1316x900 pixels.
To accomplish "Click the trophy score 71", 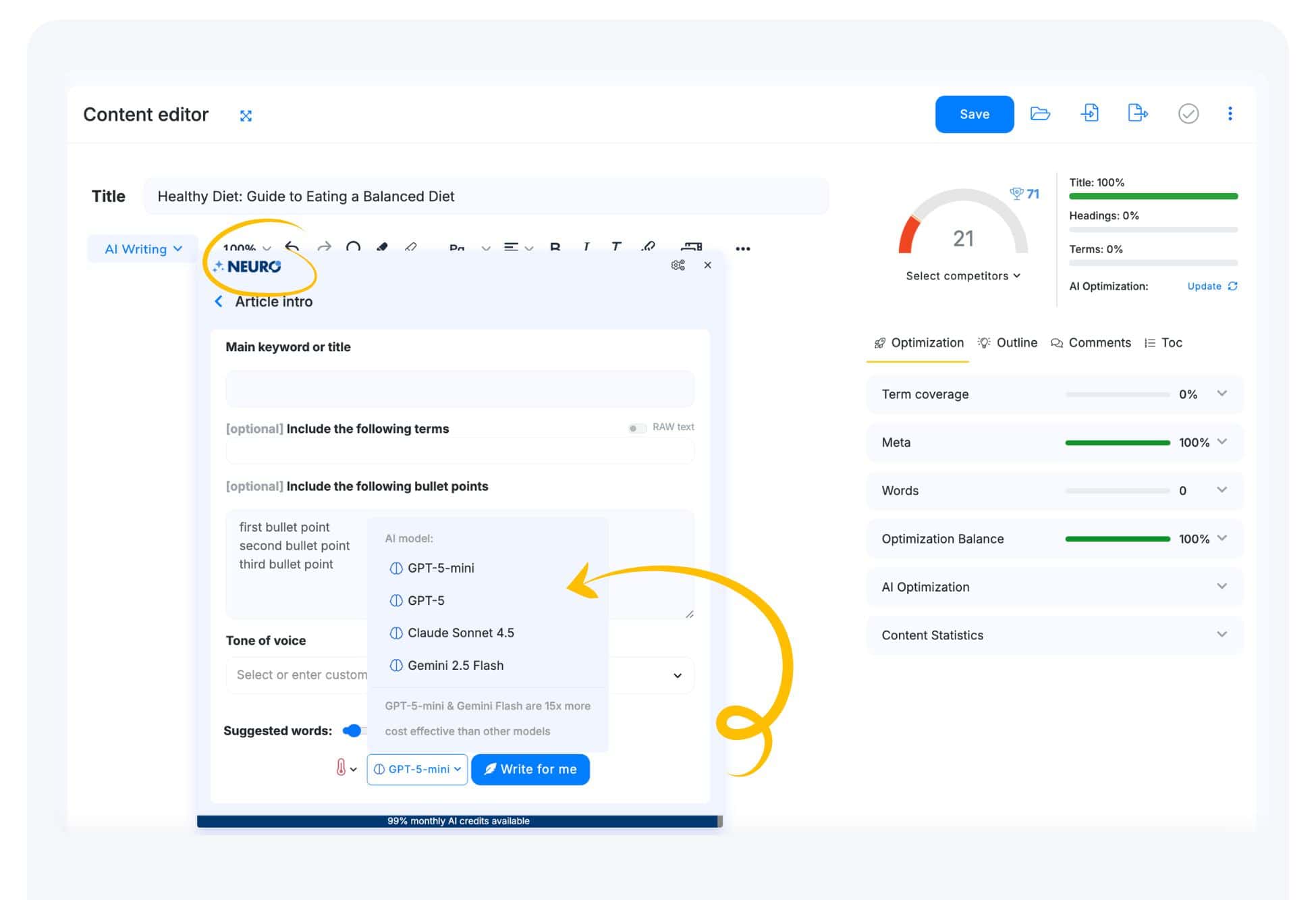I will click(1024, 194).
